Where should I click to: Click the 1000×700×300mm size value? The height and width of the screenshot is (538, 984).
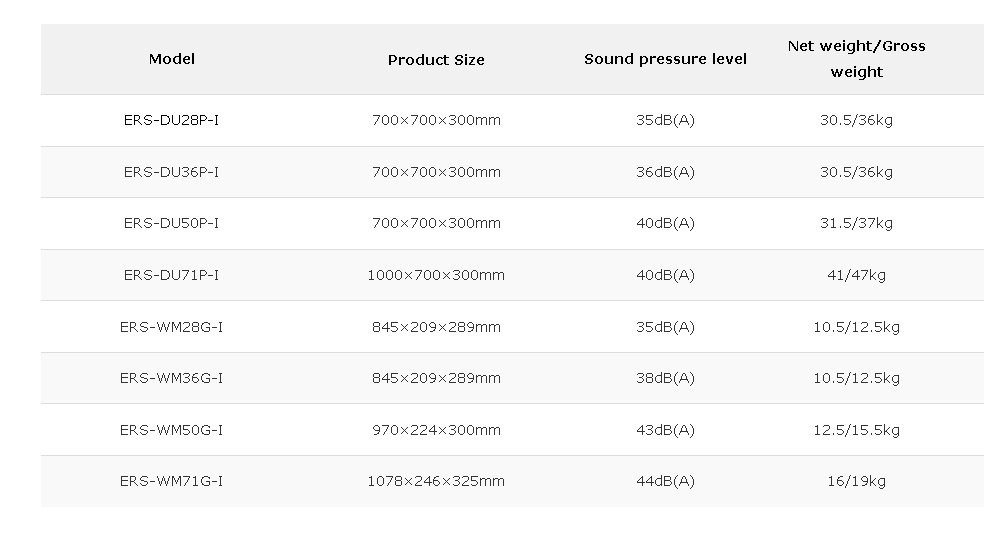tap(436, 275)
